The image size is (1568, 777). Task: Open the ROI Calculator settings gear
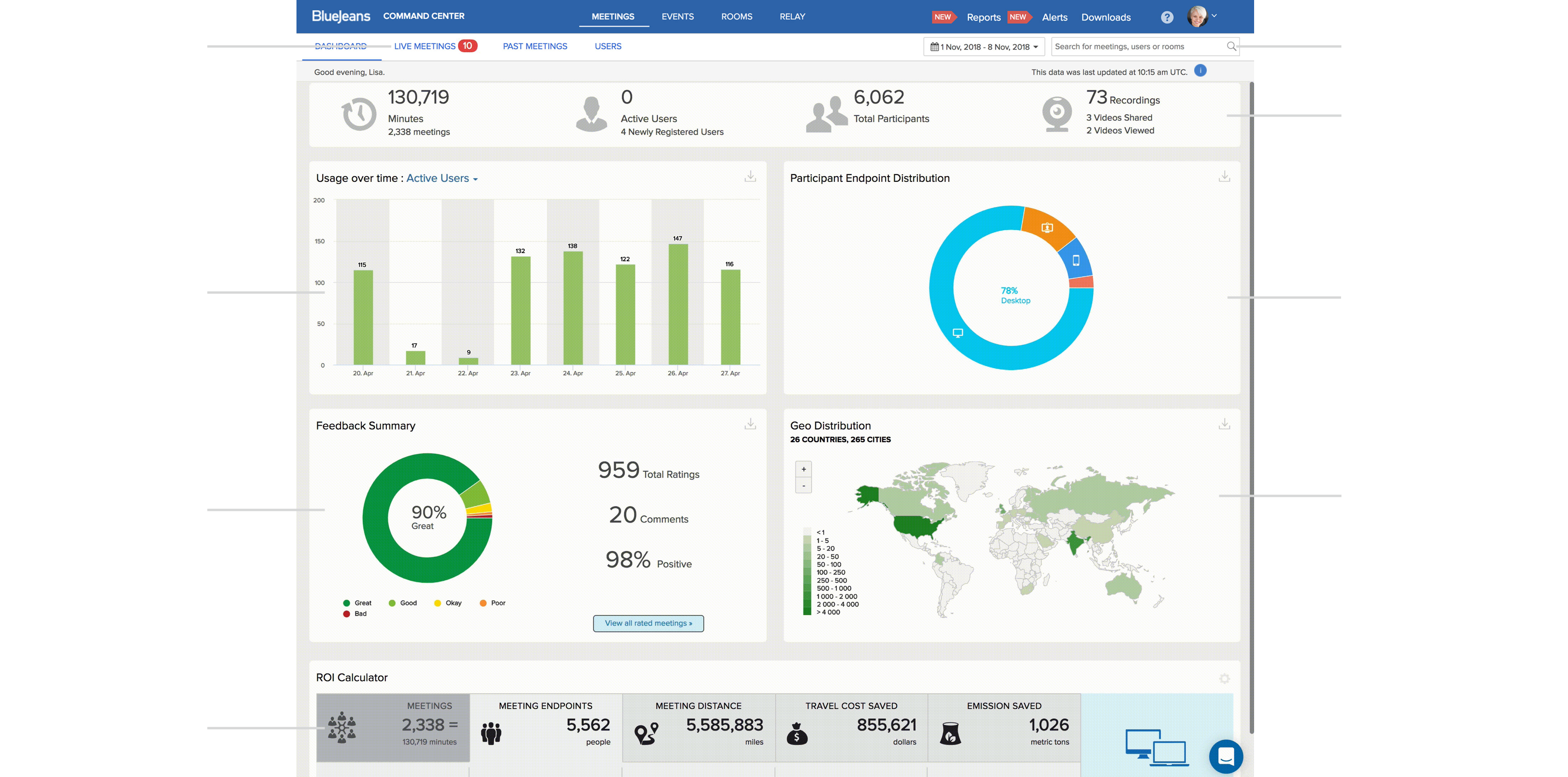pos(1224,678)
